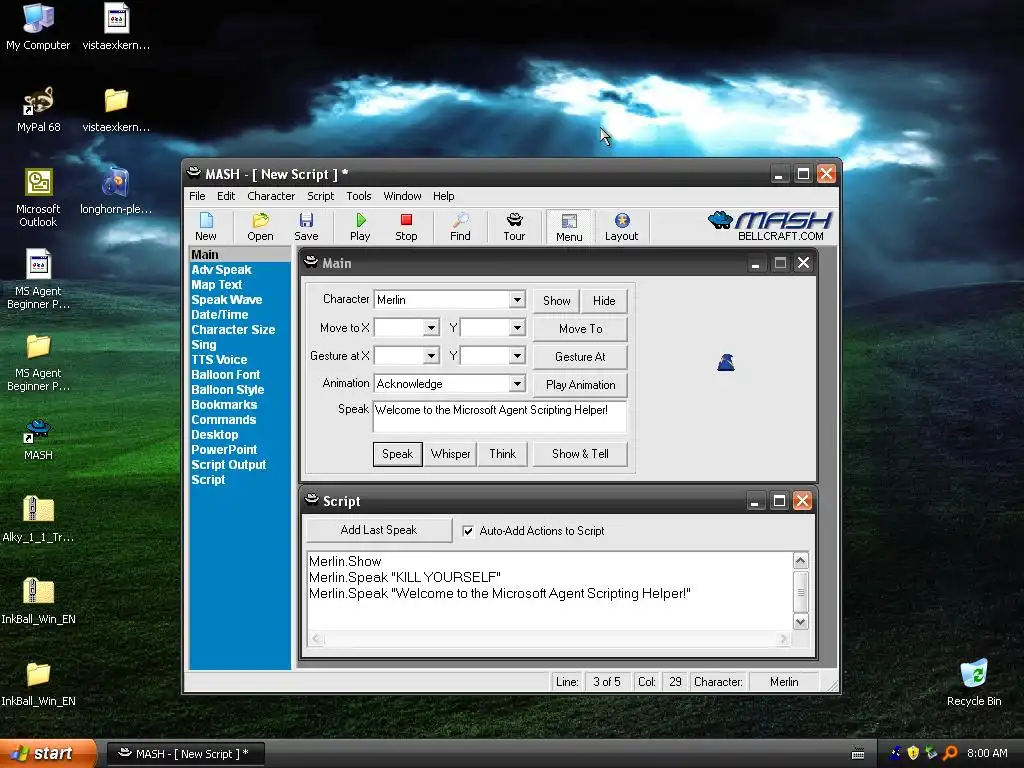Screen dimensions: 1024x768
Task: Click the Start button
Action: tap(47, 753)
